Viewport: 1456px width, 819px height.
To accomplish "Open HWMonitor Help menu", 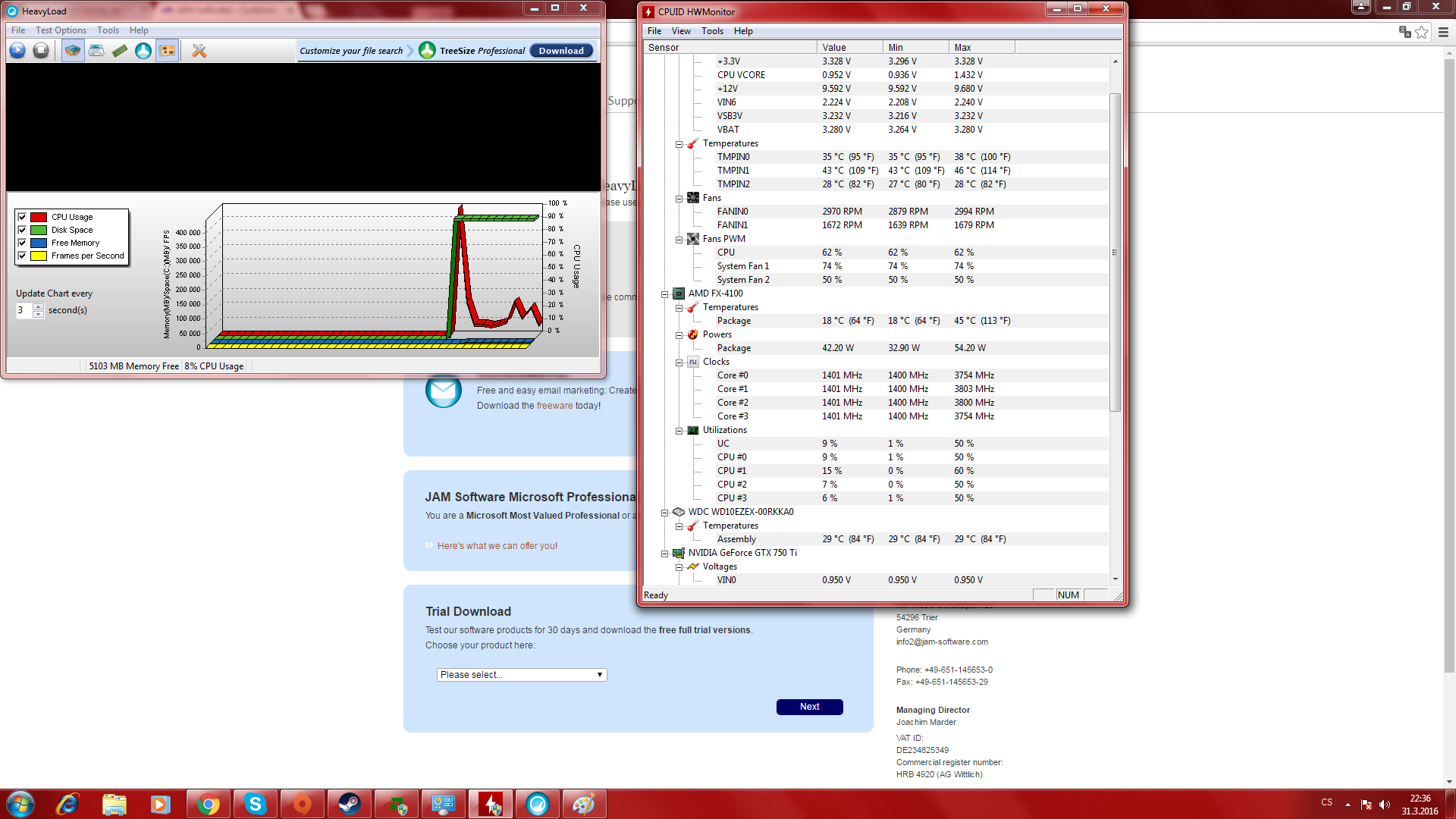I will 743,31.
